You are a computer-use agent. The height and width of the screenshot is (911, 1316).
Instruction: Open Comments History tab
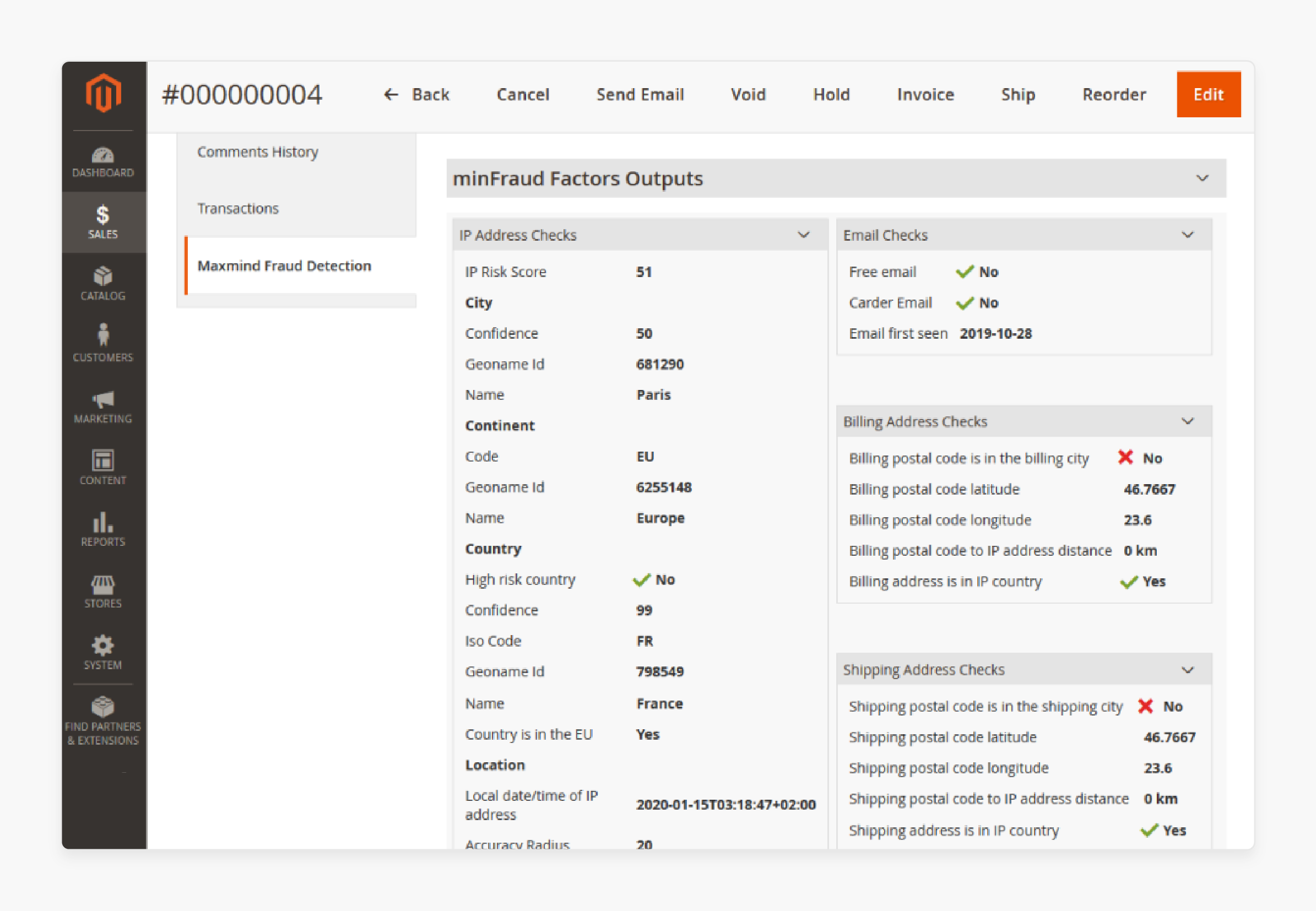tap(257, 152)
